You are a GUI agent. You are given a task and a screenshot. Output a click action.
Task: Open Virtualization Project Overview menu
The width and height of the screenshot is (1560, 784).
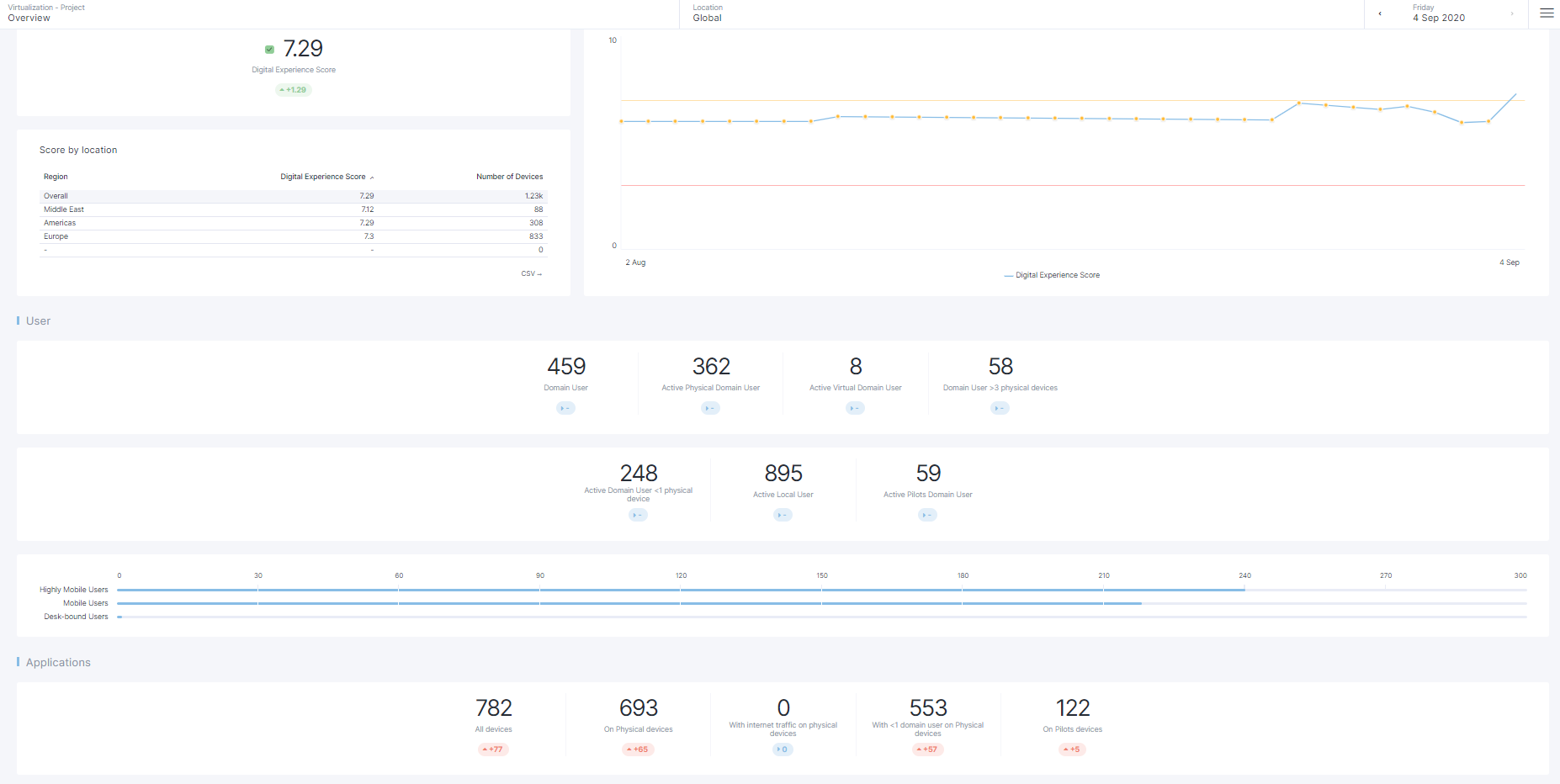point(46,13)
